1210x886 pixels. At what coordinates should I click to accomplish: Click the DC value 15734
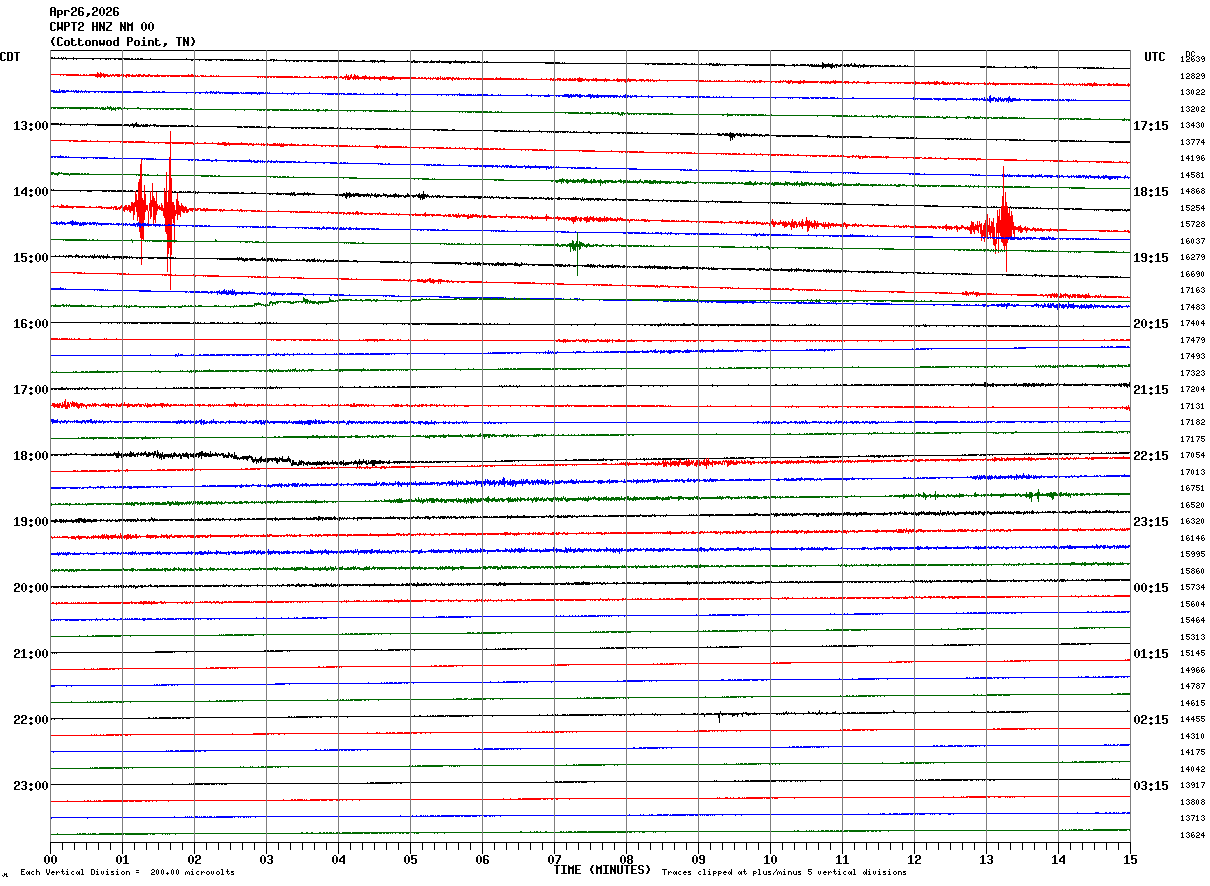click(1192, 588)
